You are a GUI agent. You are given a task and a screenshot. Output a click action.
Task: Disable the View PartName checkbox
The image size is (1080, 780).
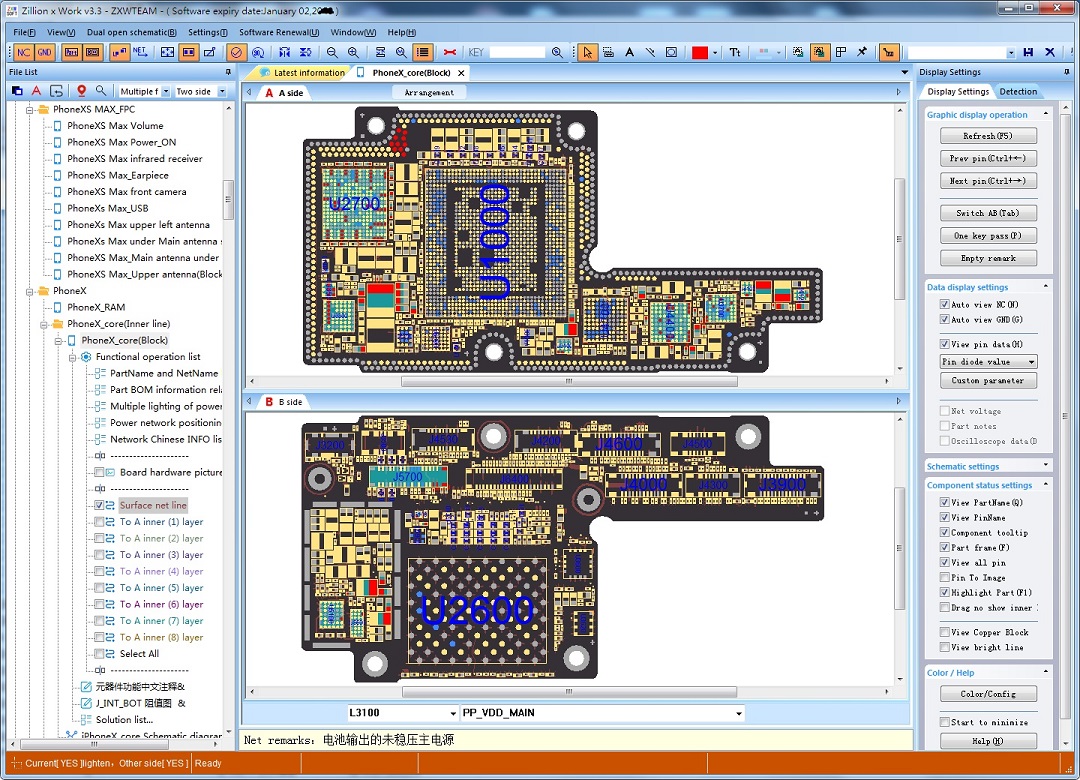pos(946,502)
